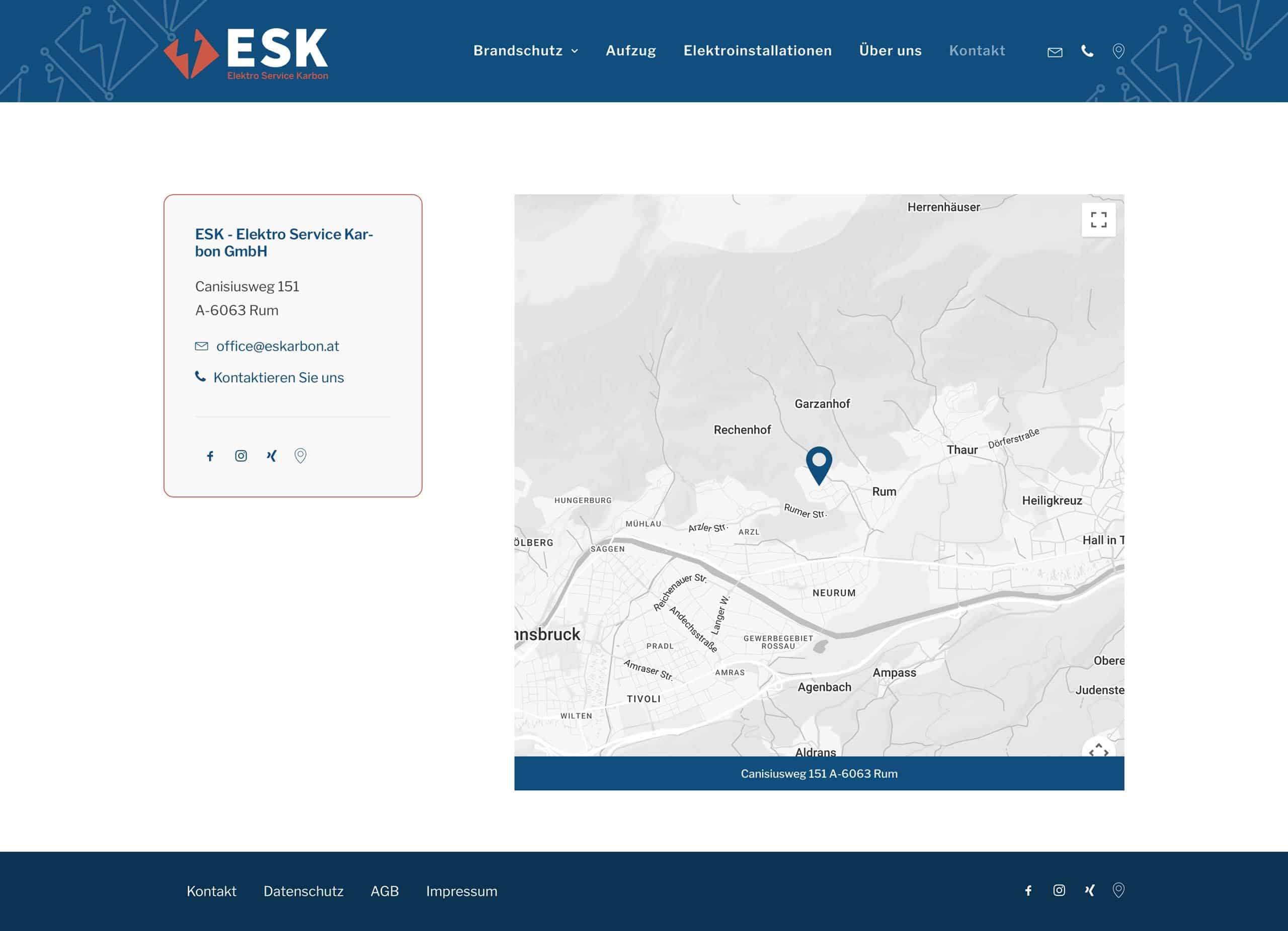Select Kontakt in main navigation
Image resolution: width=1288 pixels, height=931 pixels.
pos(977,50)
